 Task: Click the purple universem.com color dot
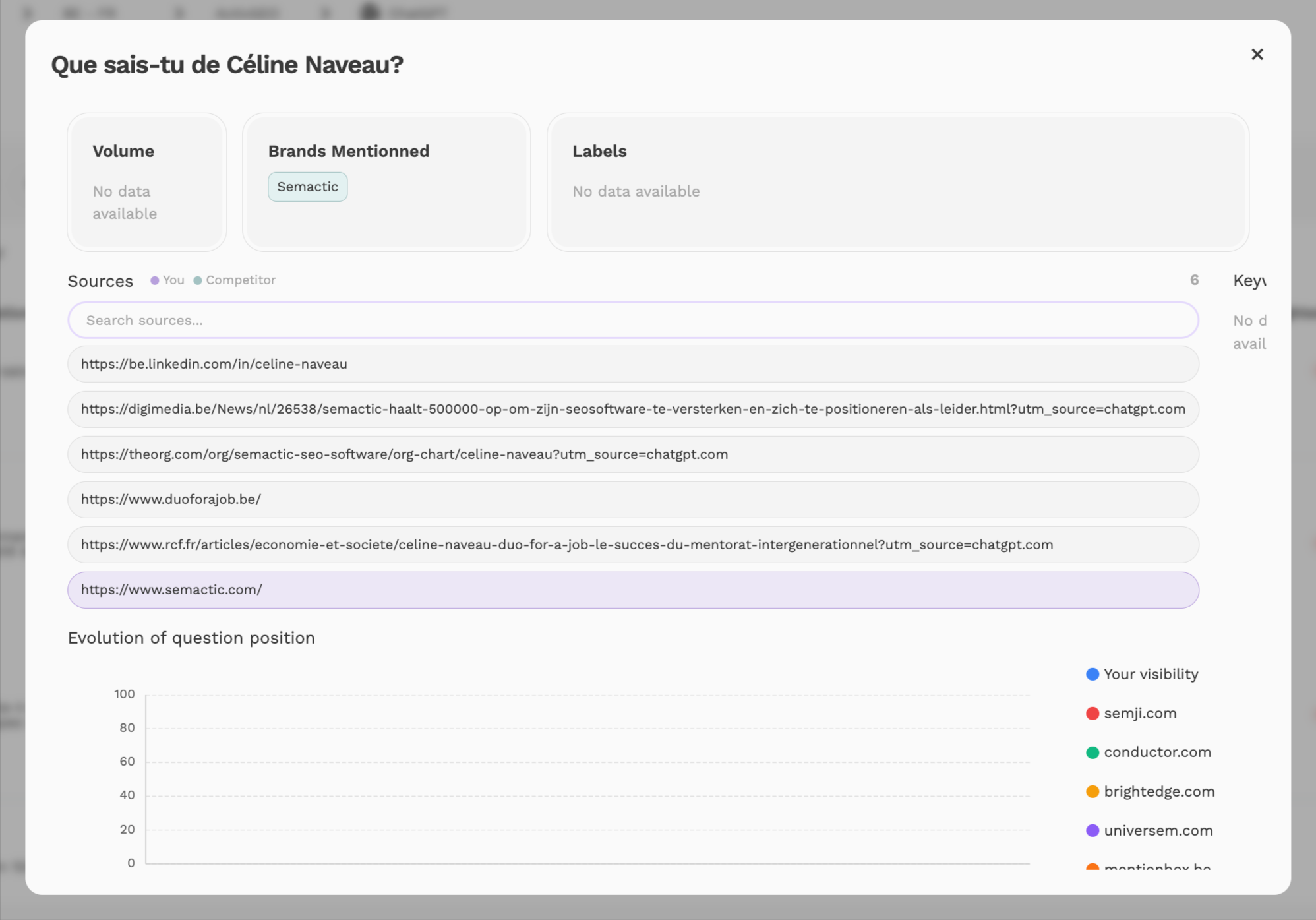pos(1092,830)
